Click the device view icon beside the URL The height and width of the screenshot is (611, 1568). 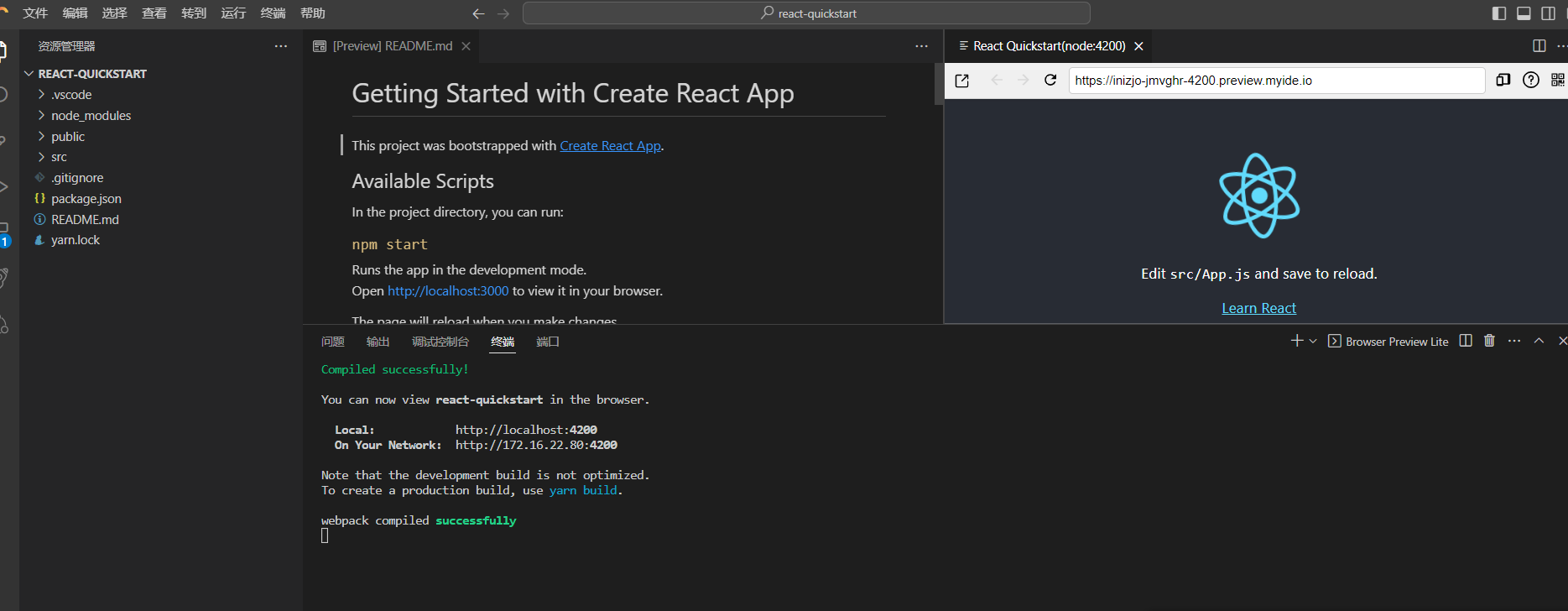click(1503, 80)
